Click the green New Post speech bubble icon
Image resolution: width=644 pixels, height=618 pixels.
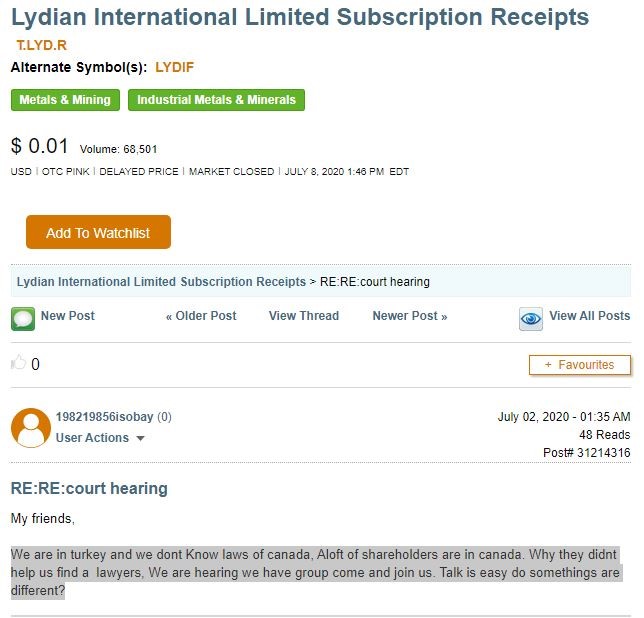[23, 319]
